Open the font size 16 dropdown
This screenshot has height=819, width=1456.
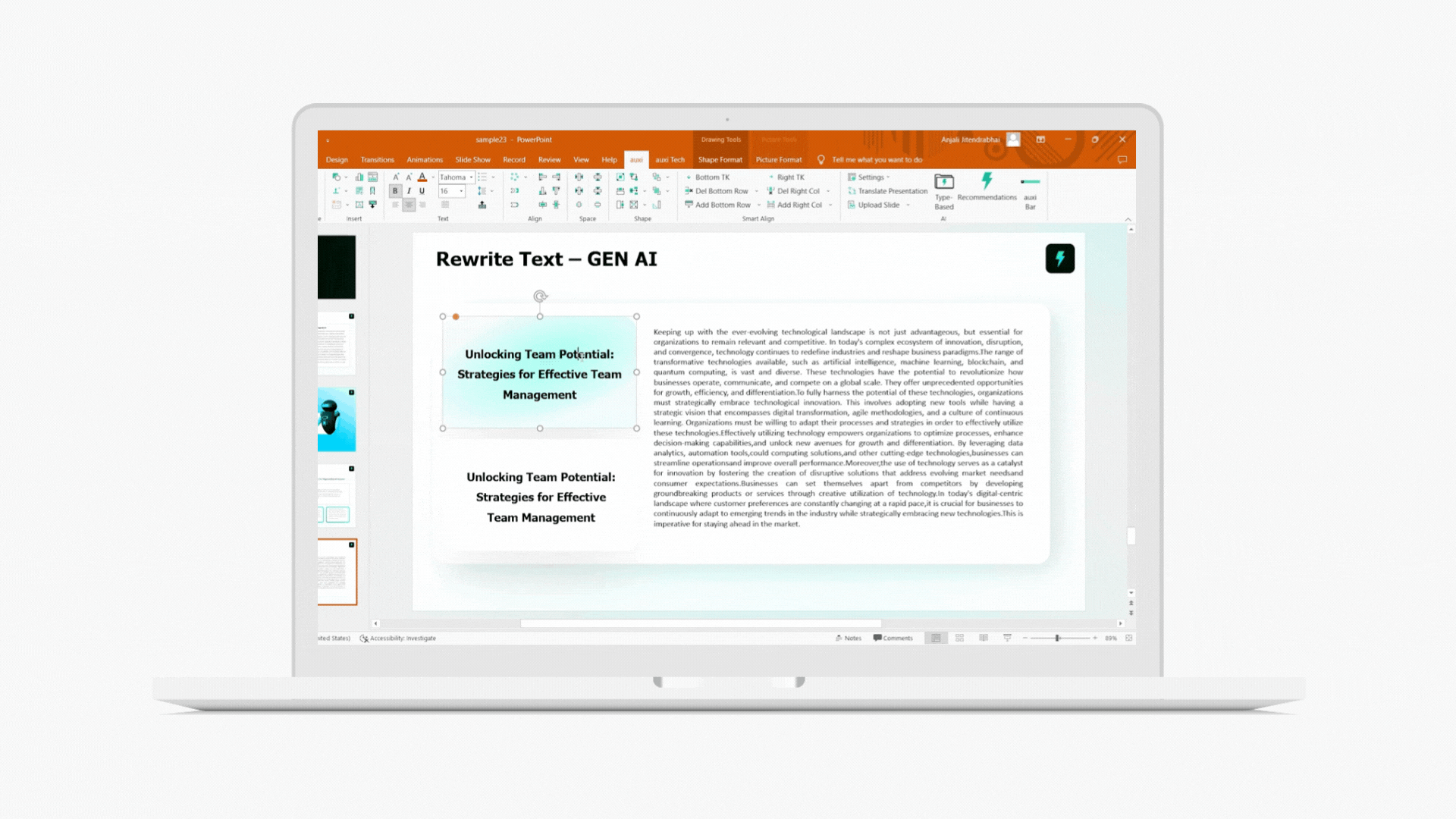point(461,191)
